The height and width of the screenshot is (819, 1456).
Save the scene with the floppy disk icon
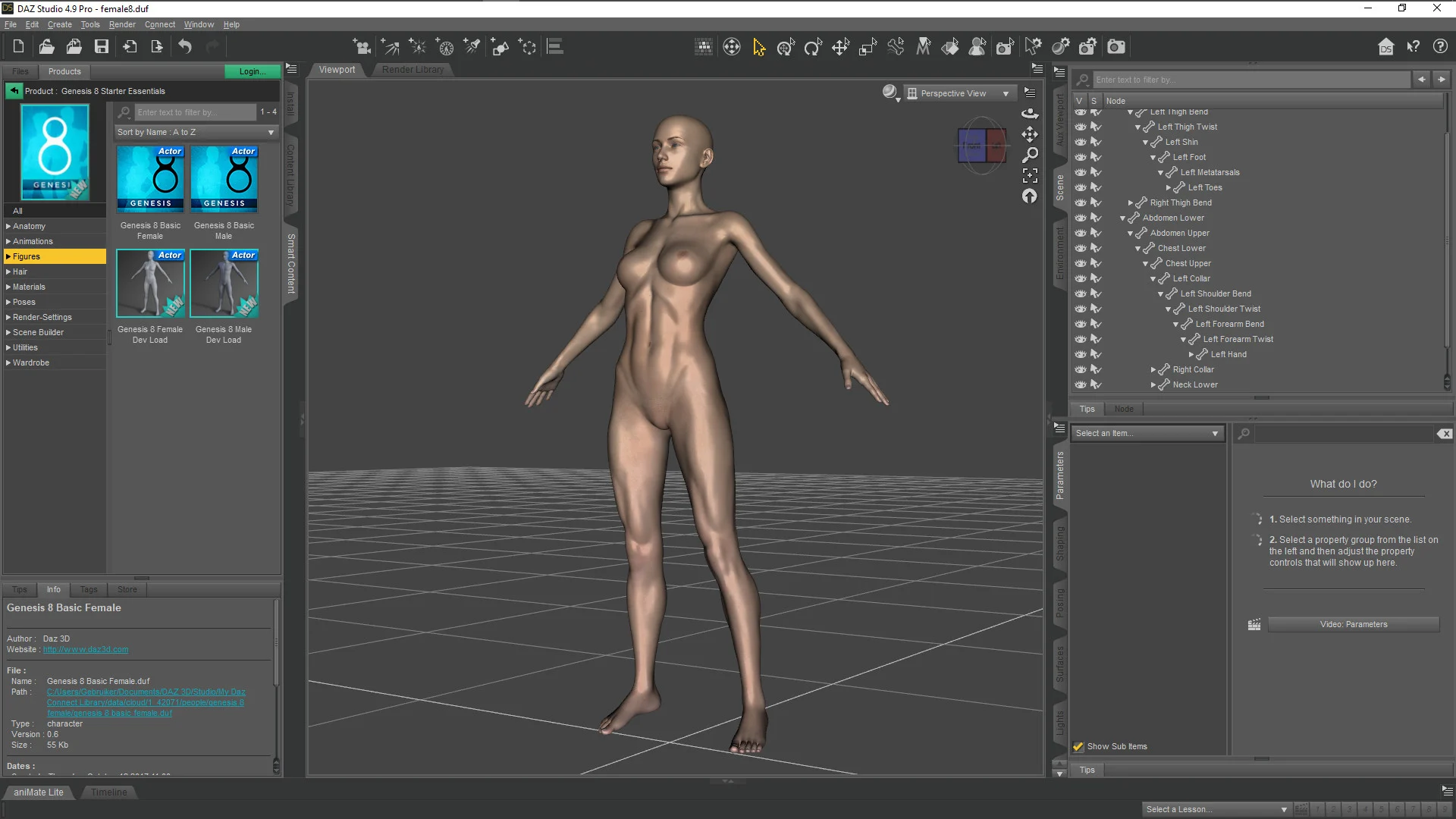pos(101,47)
